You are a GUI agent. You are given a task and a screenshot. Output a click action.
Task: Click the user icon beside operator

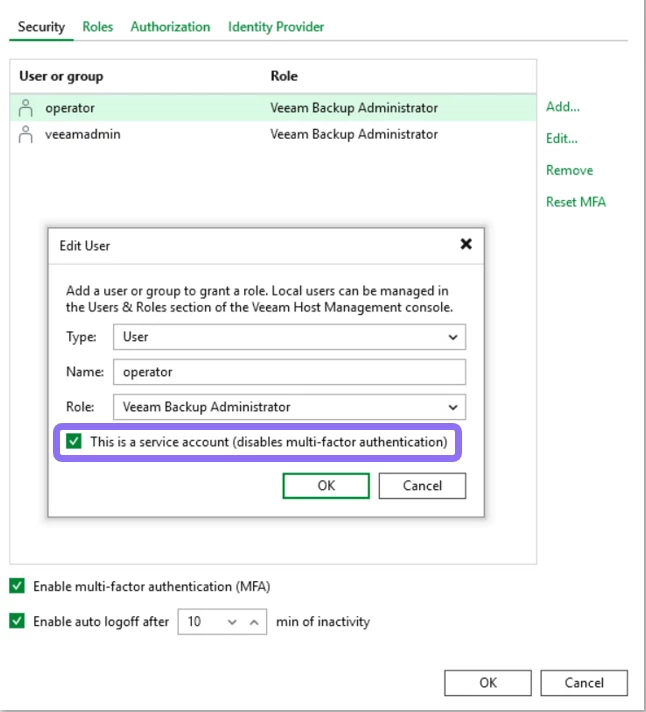25,108
